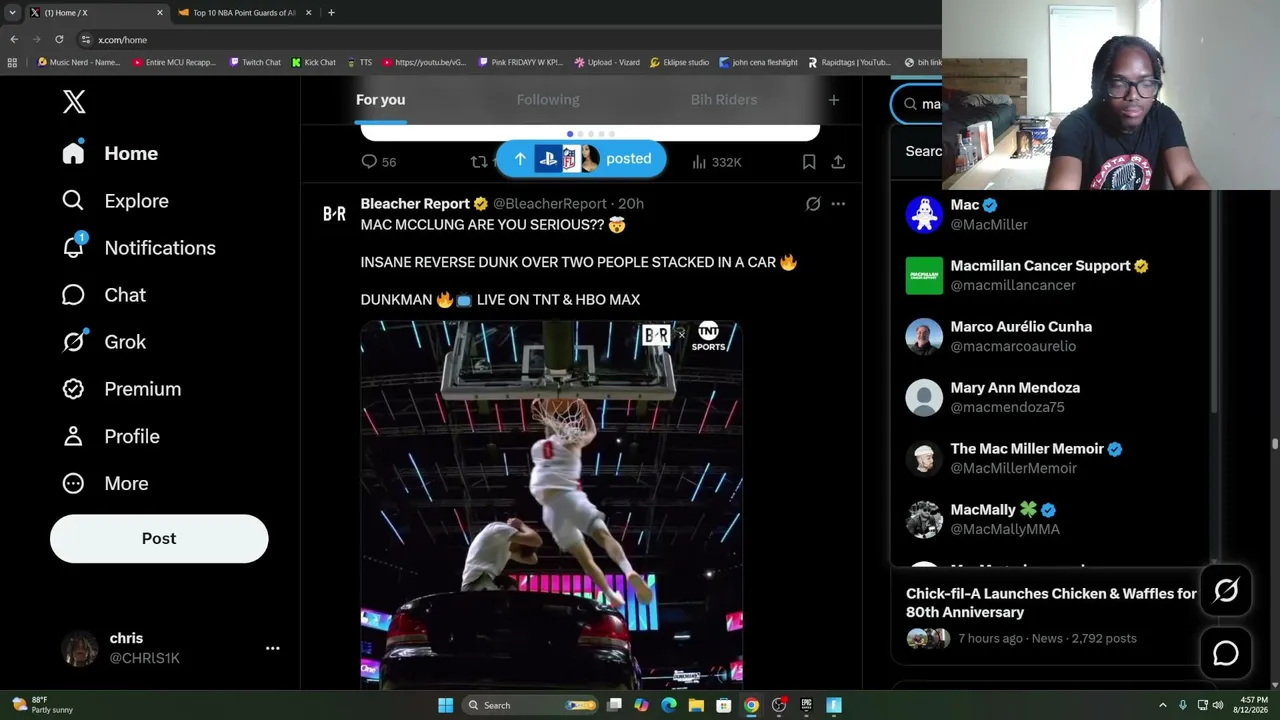Select The Mac Miller Memoir suggestion
The image size is (1280, 720).
pyautogui.click(x=1050, y=459)
